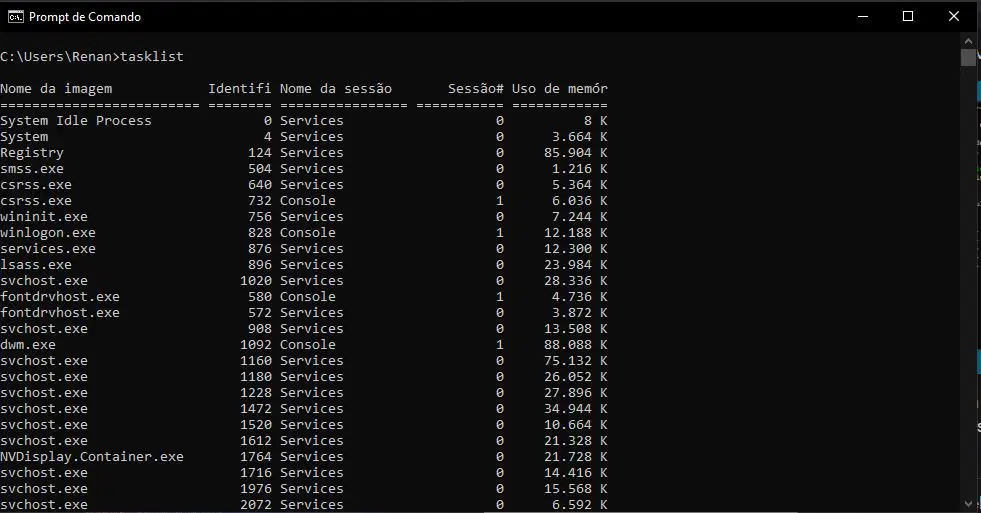Click PID value 1764
Image resolution: width=981 pixels, height=513 pixels.
coord(256,457)
